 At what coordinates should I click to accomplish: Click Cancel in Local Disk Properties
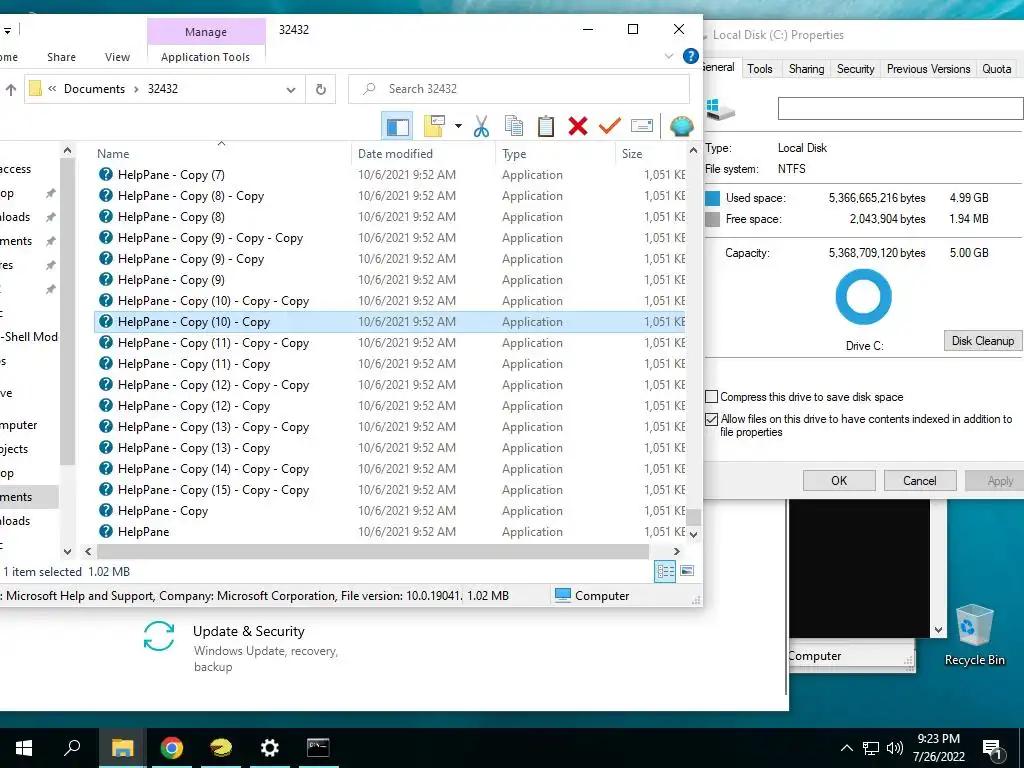click(x=920, y=481)
